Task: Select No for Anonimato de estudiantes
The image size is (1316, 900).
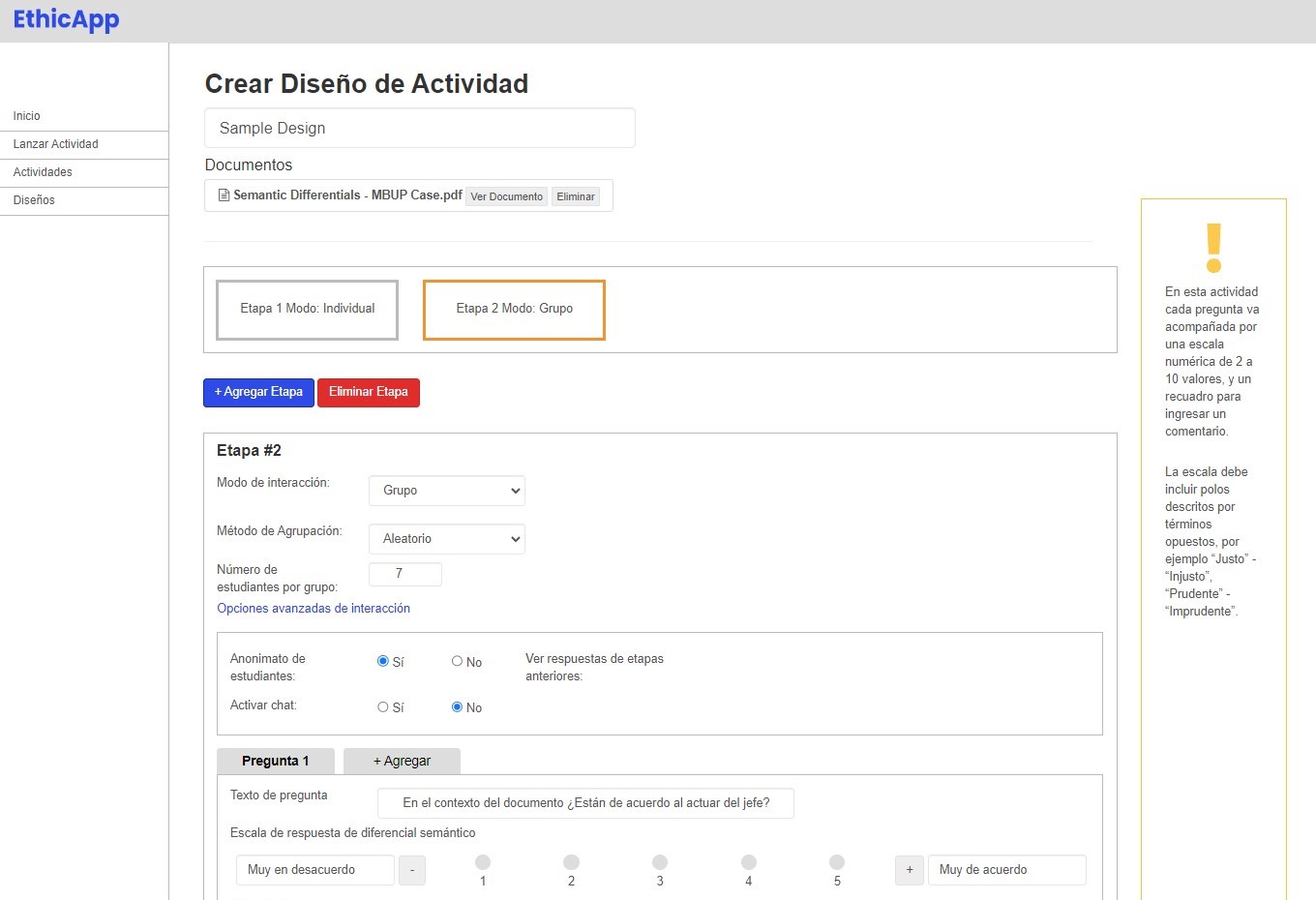Action: [457, 661]
